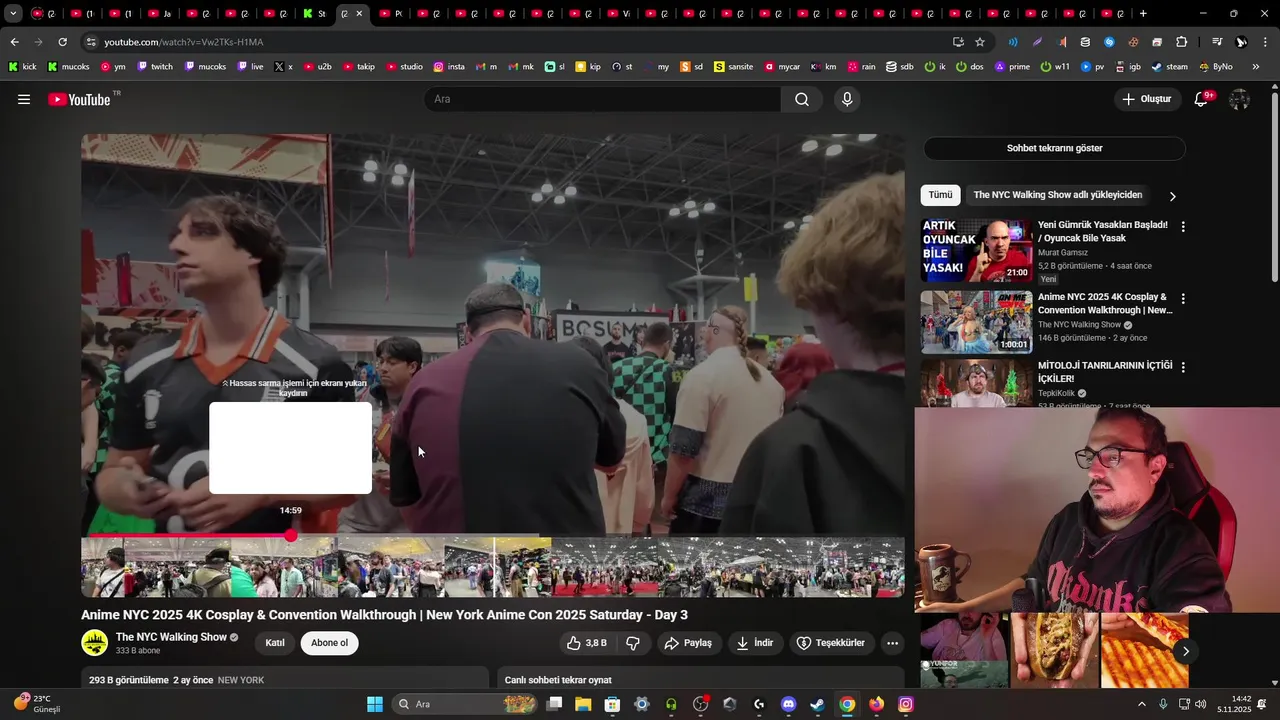Viewport: 1280px width, 720px height.
Task: Go back in Chrome navigation
Action: tap(14, 42)
